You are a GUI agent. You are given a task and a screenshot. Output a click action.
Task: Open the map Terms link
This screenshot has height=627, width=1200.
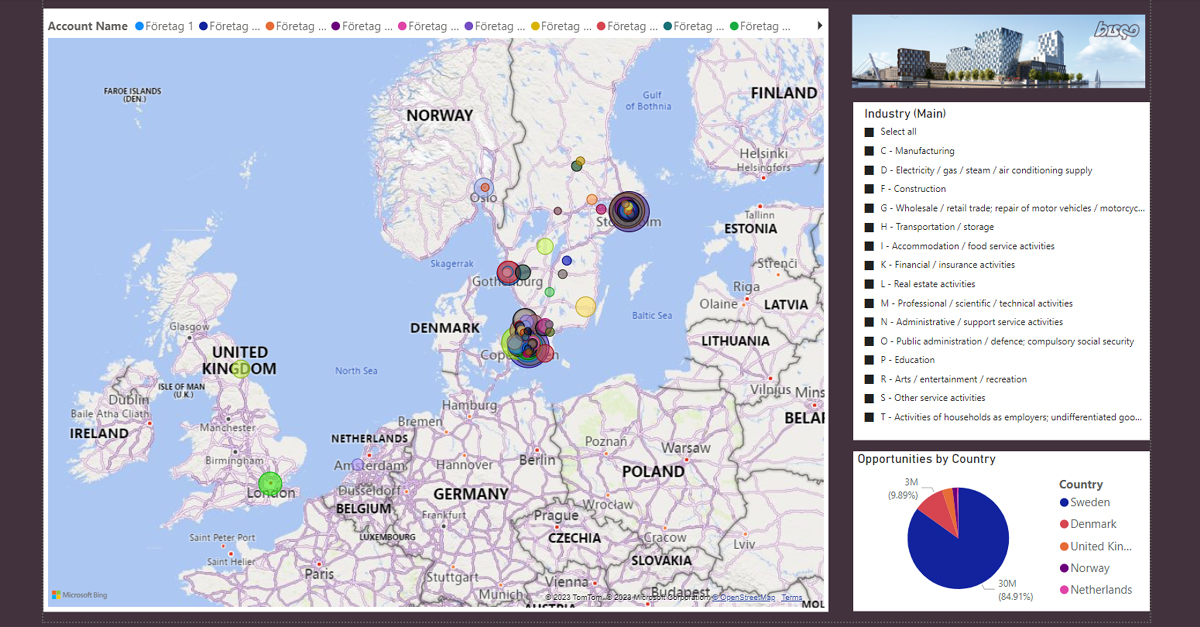pos(791,597)
